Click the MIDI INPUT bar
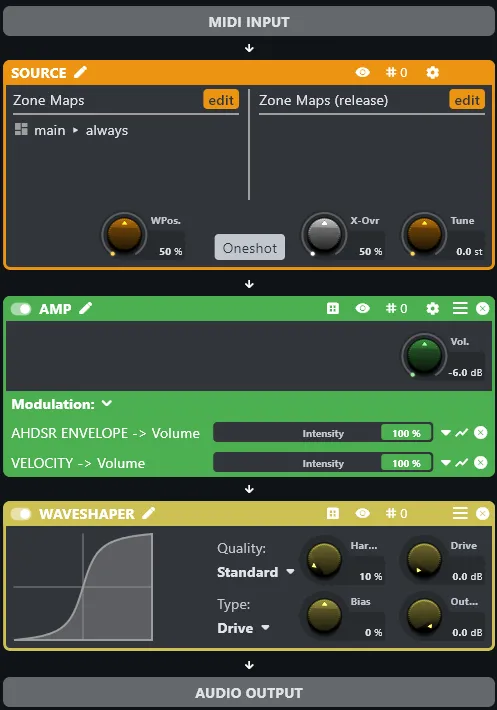 click(x=248, y=21)
